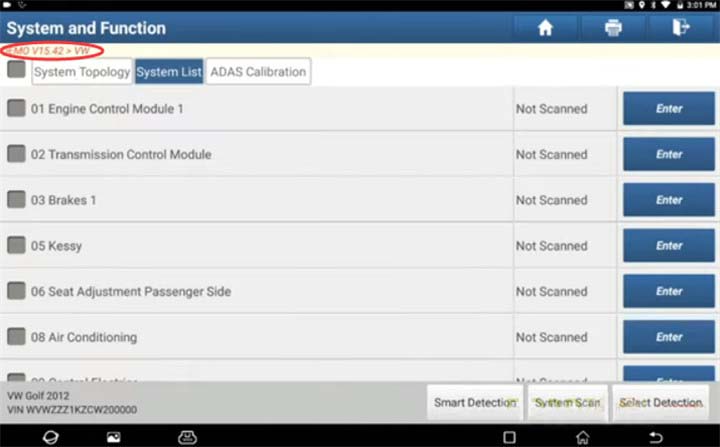Screen dimensions: 720x447
Task: Open the Home icon in header
Action: tap(545, 28)
